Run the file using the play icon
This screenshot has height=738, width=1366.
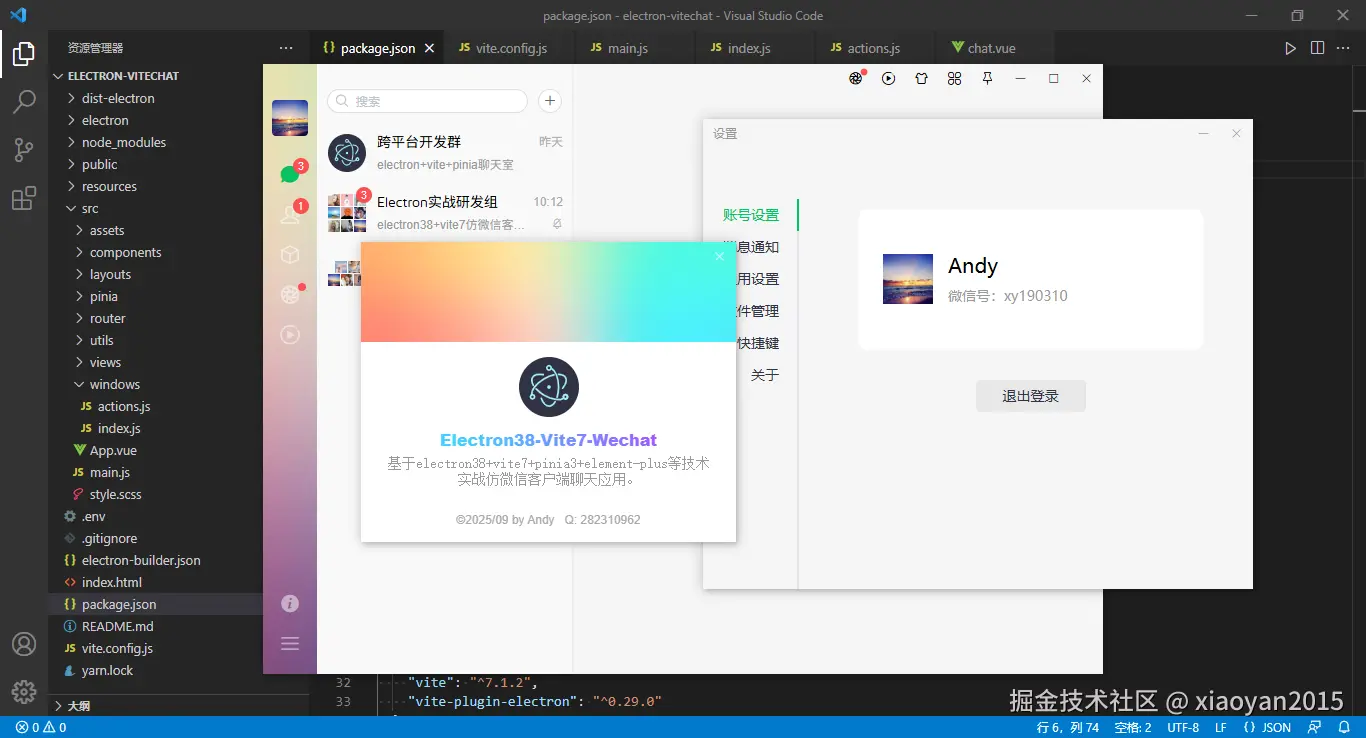(1290, 47)
